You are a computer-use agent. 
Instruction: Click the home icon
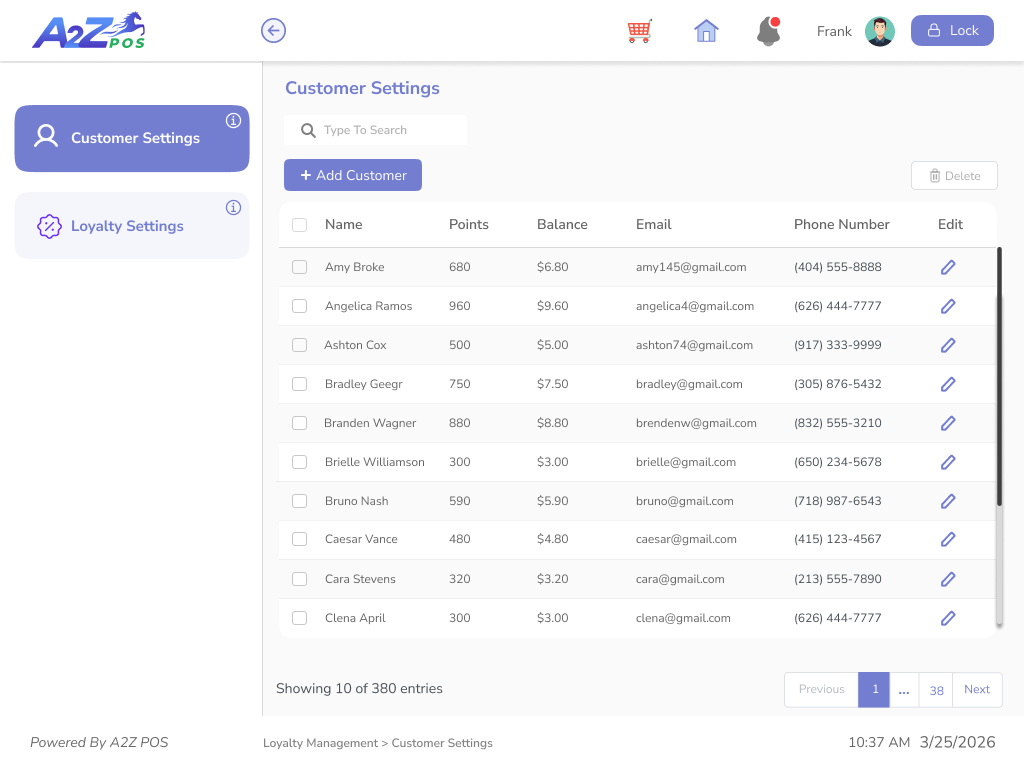[x=706, y=30]
